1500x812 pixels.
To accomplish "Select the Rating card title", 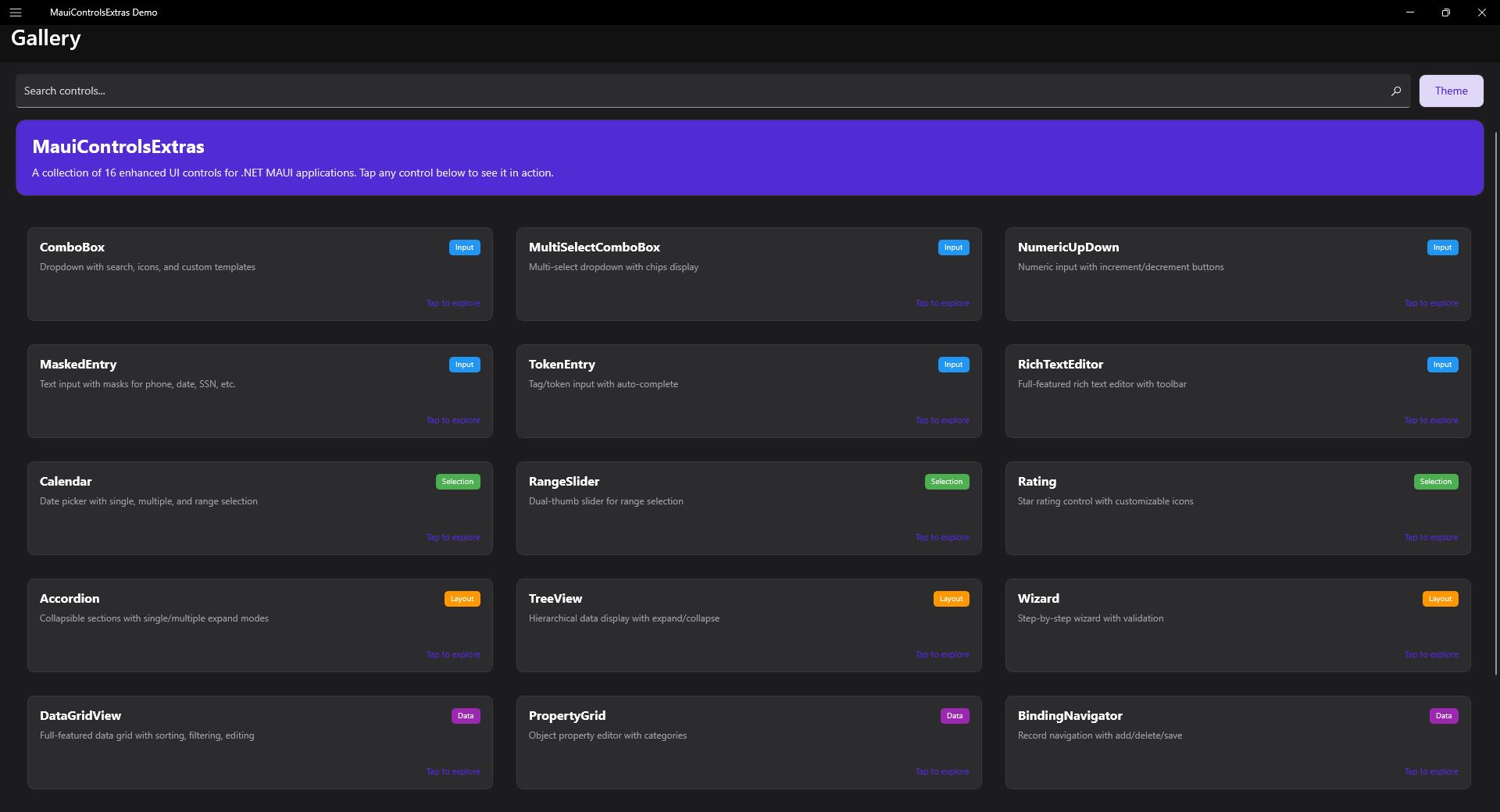I will coord(1037,481).
